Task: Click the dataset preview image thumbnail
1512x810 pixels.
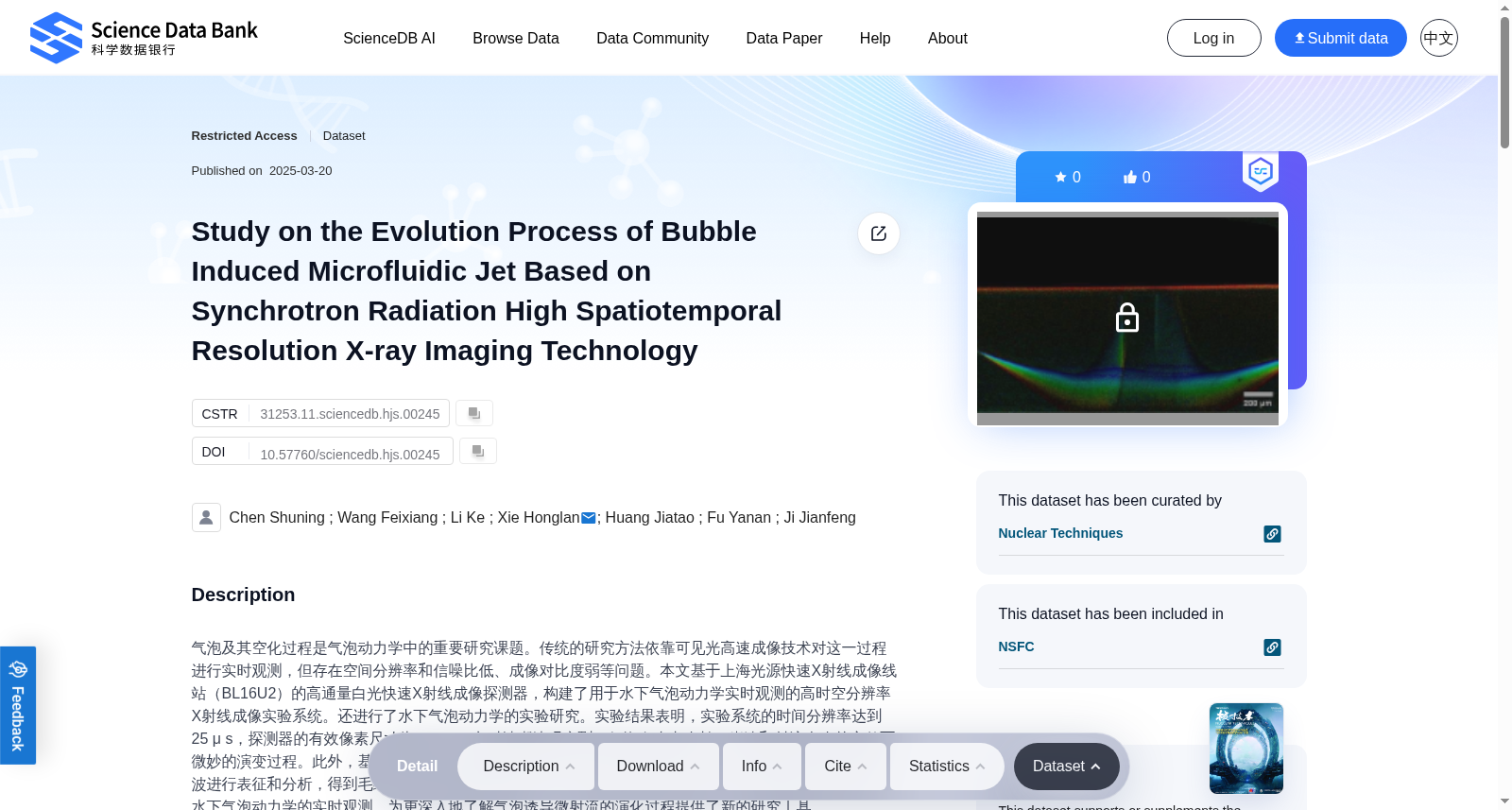Action: (1127, 319)
